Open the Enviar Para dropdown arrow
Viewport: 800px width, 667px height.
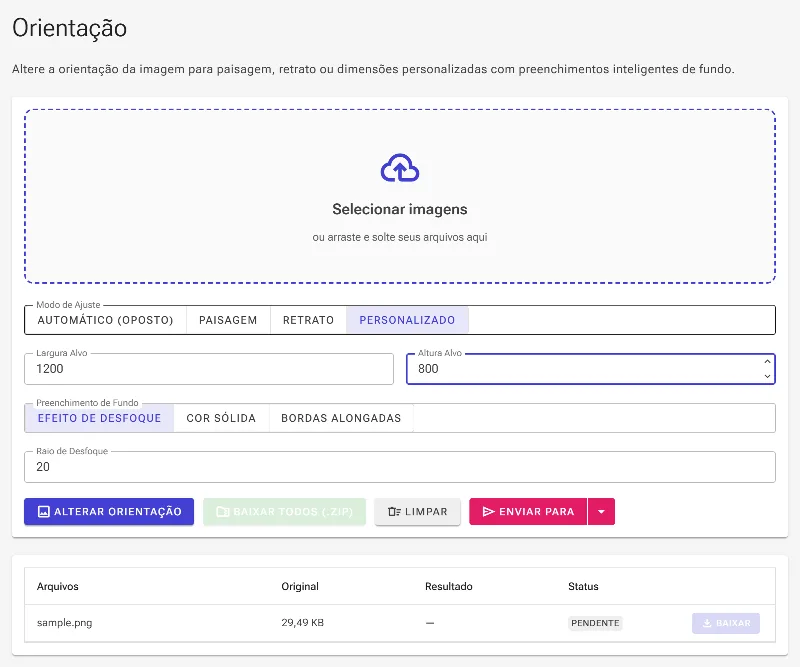pyautogui.click(x=602, y=511)
